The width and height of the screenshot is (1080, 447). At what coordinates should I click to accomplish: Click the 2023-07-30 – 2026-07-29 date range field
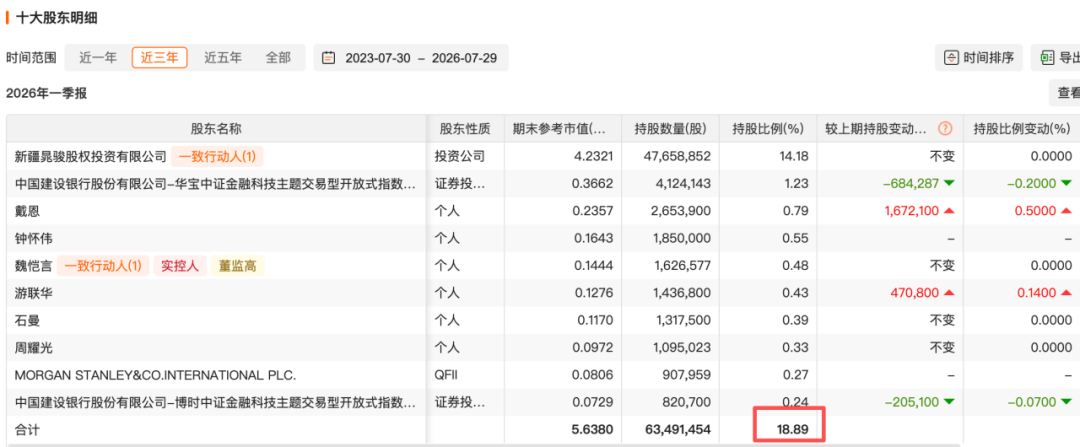[x=411, y=58]
